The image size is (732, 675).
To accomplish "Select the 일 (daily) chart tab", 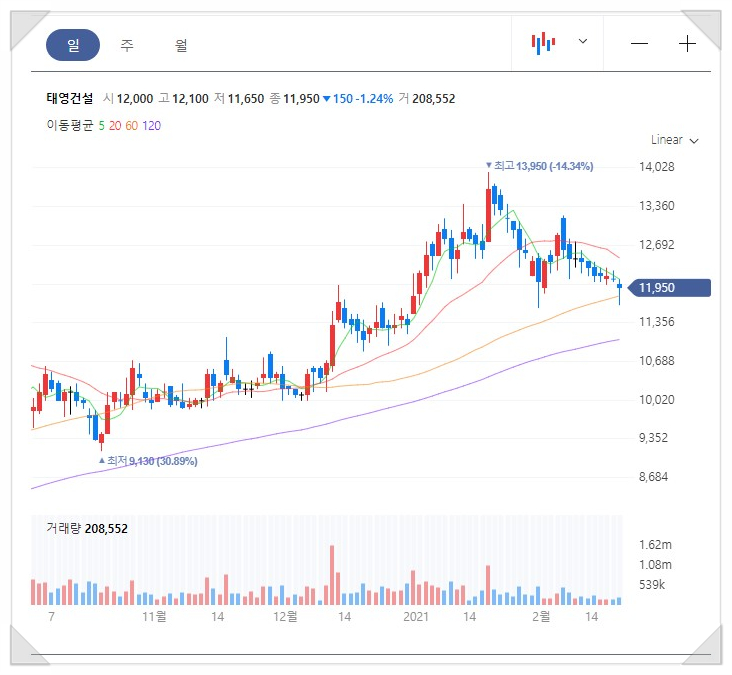I will 73,45.
